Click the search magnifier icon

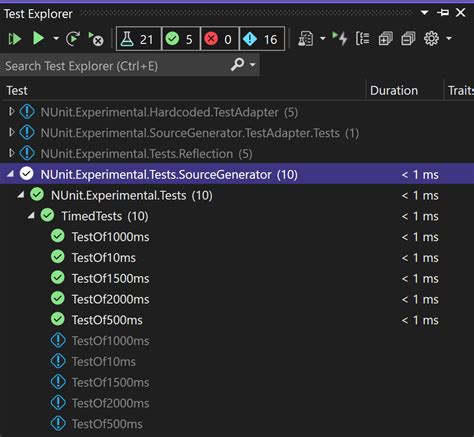[237, 64]
